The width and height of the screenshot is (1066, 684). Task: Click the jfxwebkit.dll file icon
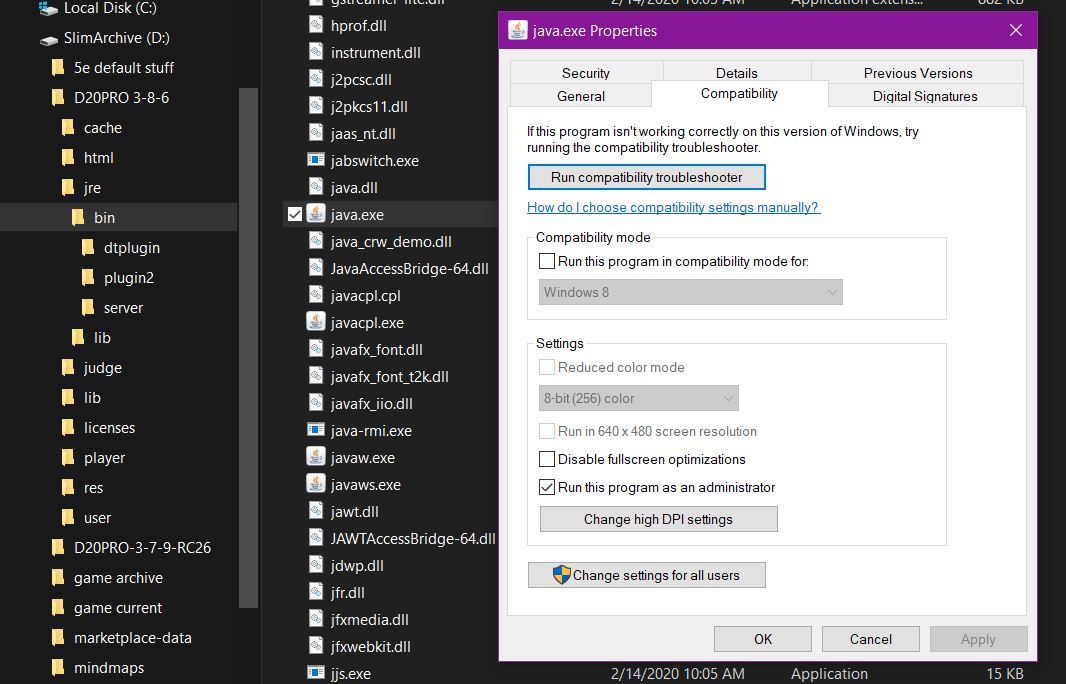click(316, 646)
